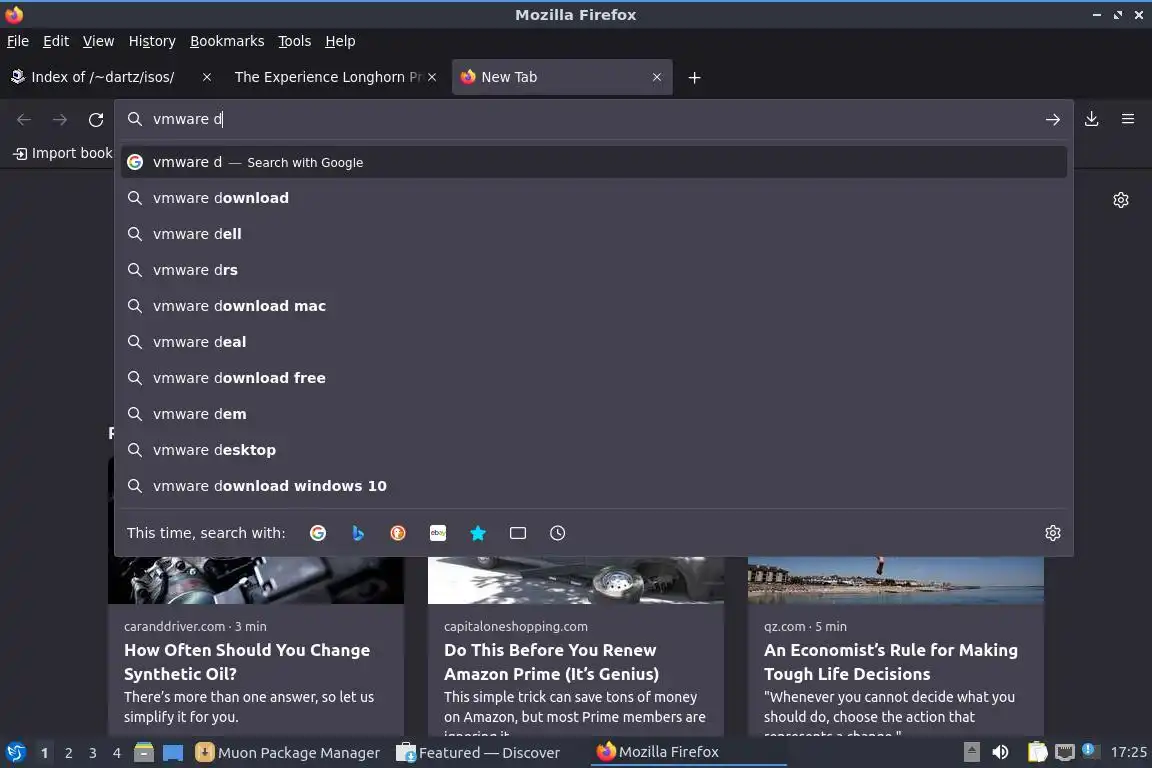Show desktop using the blue taskbar icon
This screenshot has height=768, width=1152.
click(173, 753)
